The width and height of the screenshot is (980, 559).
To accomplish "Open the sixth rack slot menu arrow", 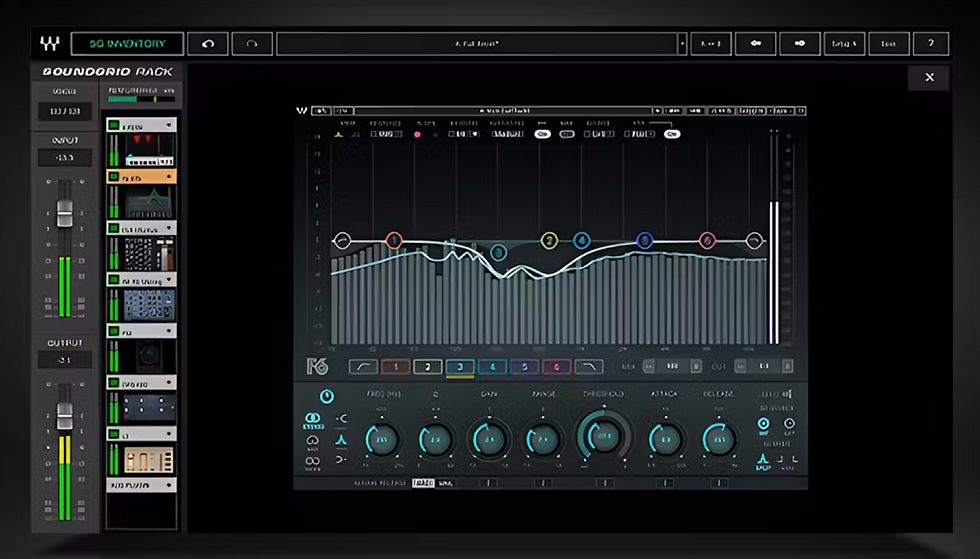I will coord(169,382).
